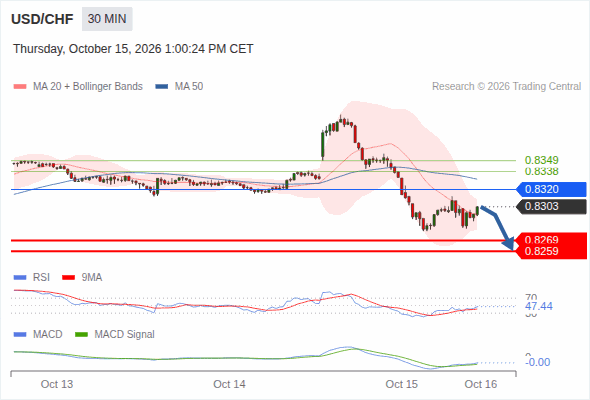Click the MA 20 + Bollinger Bands legend swatch
This screenshot has width=590, height=400.
(x=20, y=87)
